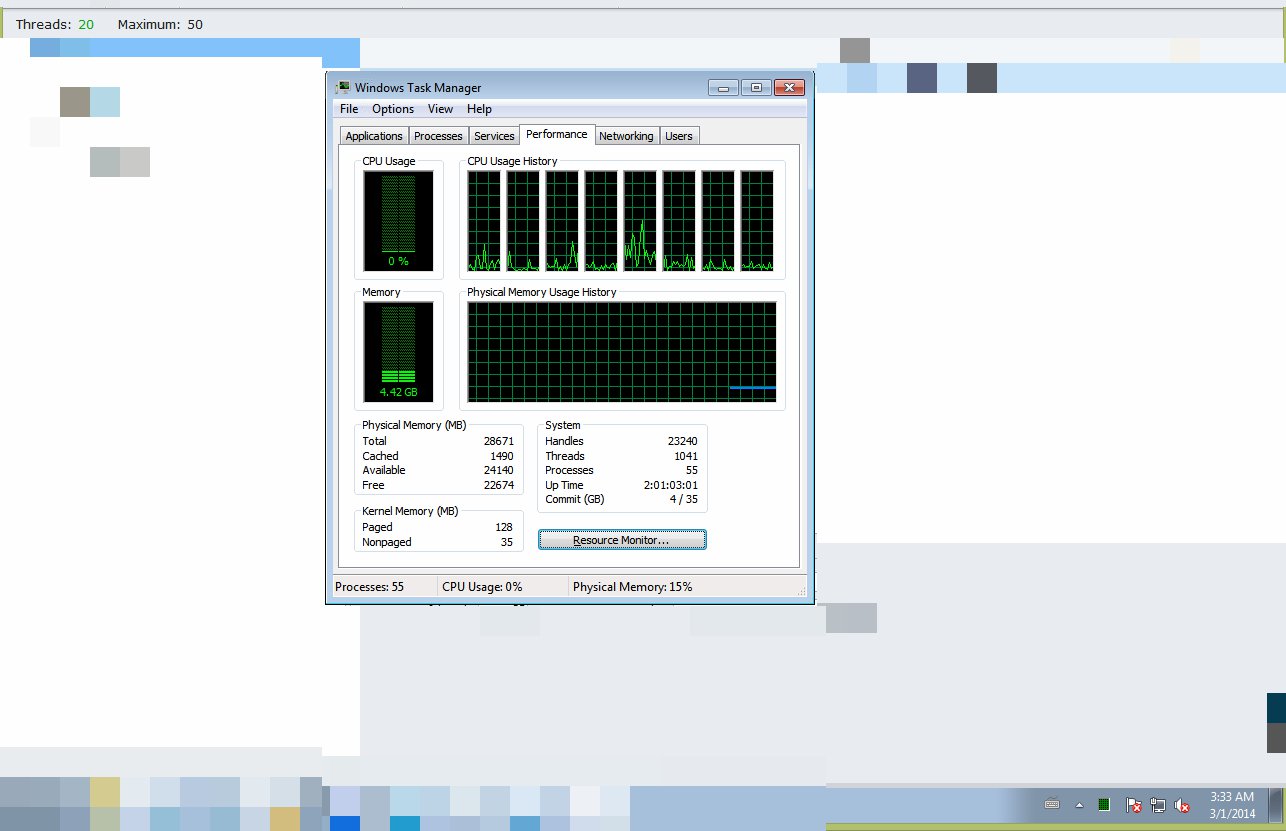Image resolution: width=1286 pixels, height=831 pixels.
Task: Click the green Task Manager tray icon
Action: 1104,804
